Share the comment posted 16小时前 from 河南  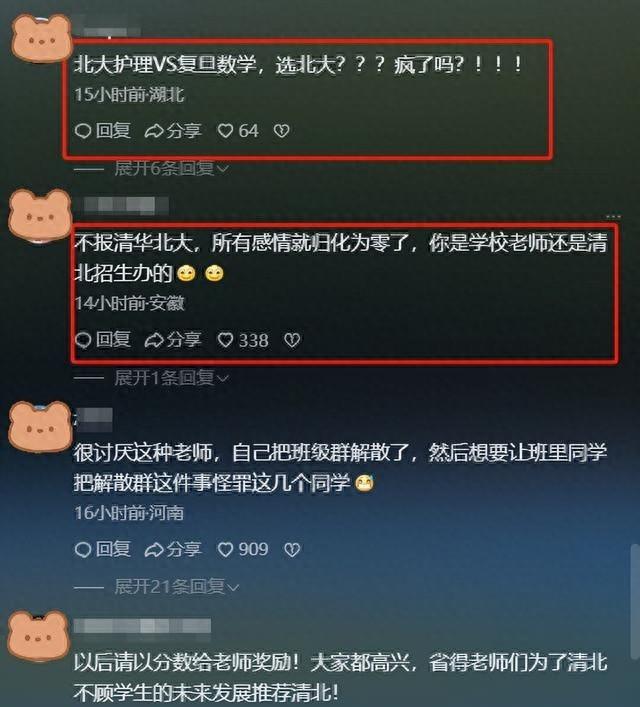tap(173, 549)
